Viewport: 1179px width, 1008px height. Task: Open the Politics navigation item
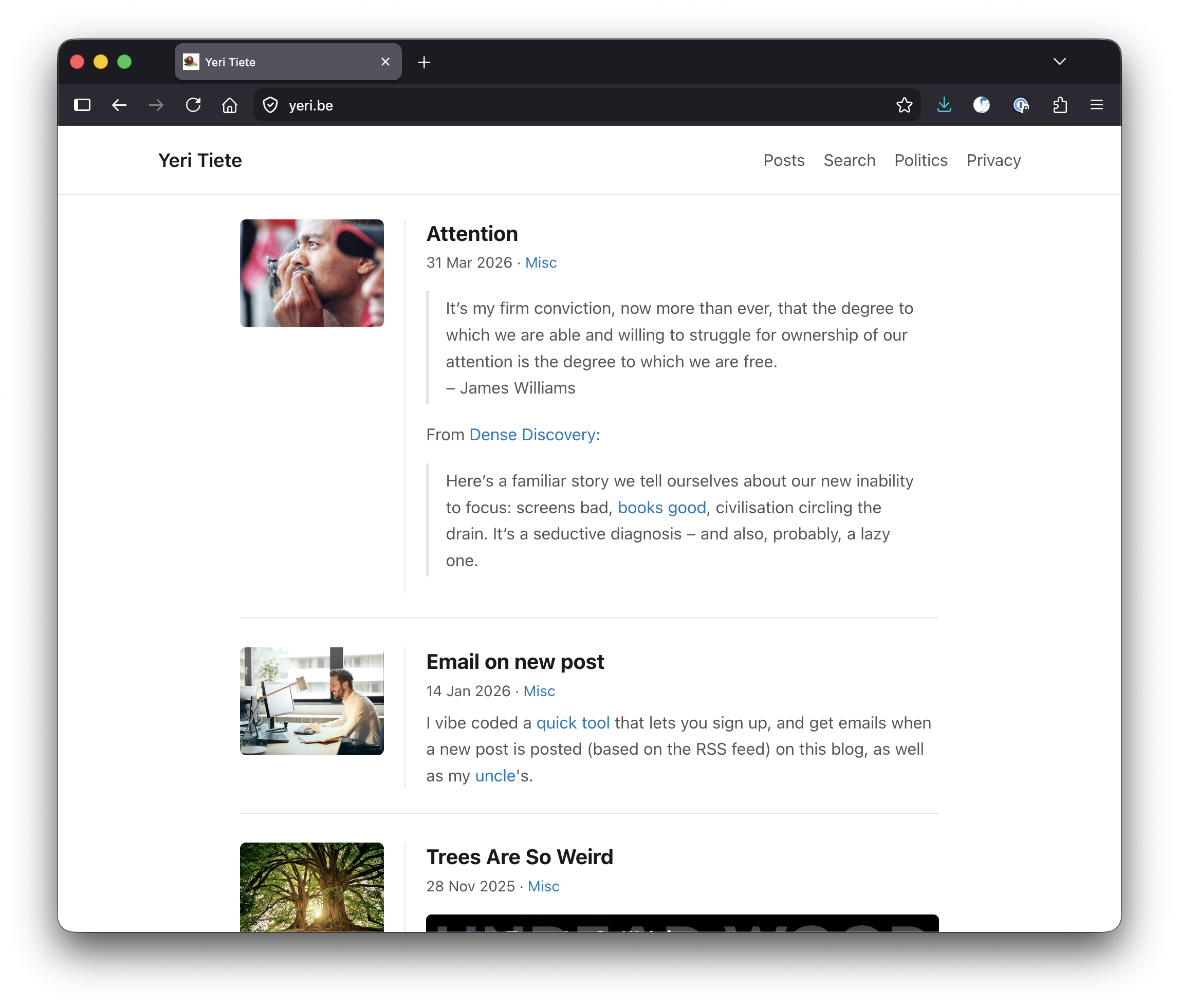coord(920,160)
